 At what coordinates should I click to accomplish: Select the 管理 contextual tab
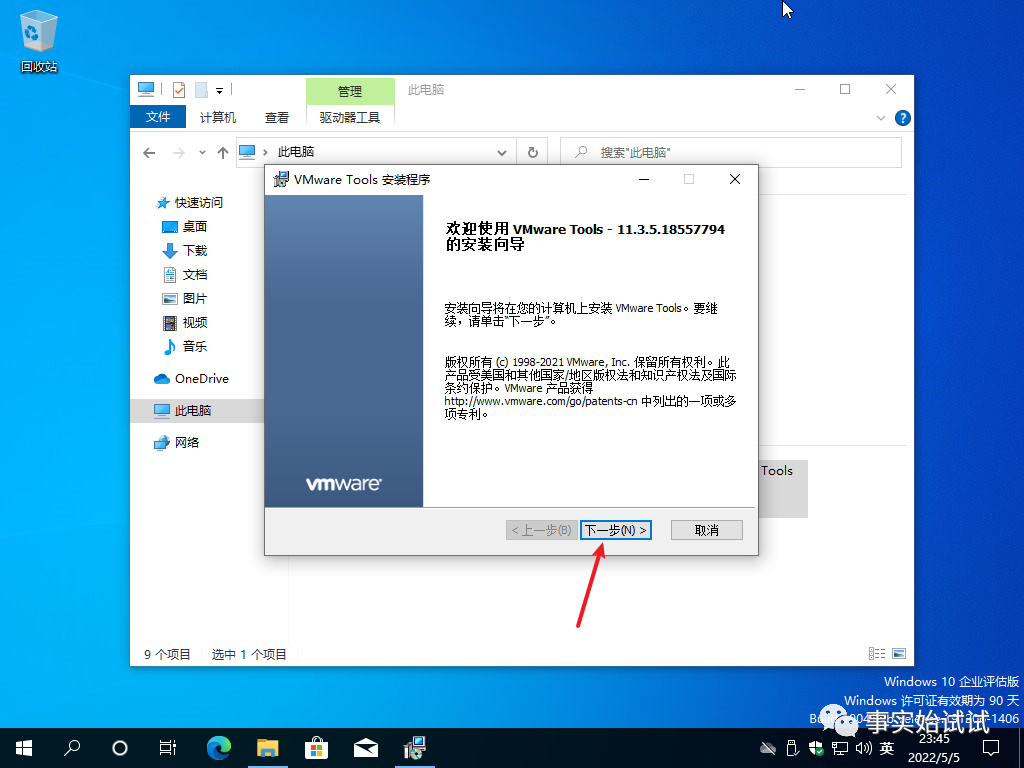point(350,91)
